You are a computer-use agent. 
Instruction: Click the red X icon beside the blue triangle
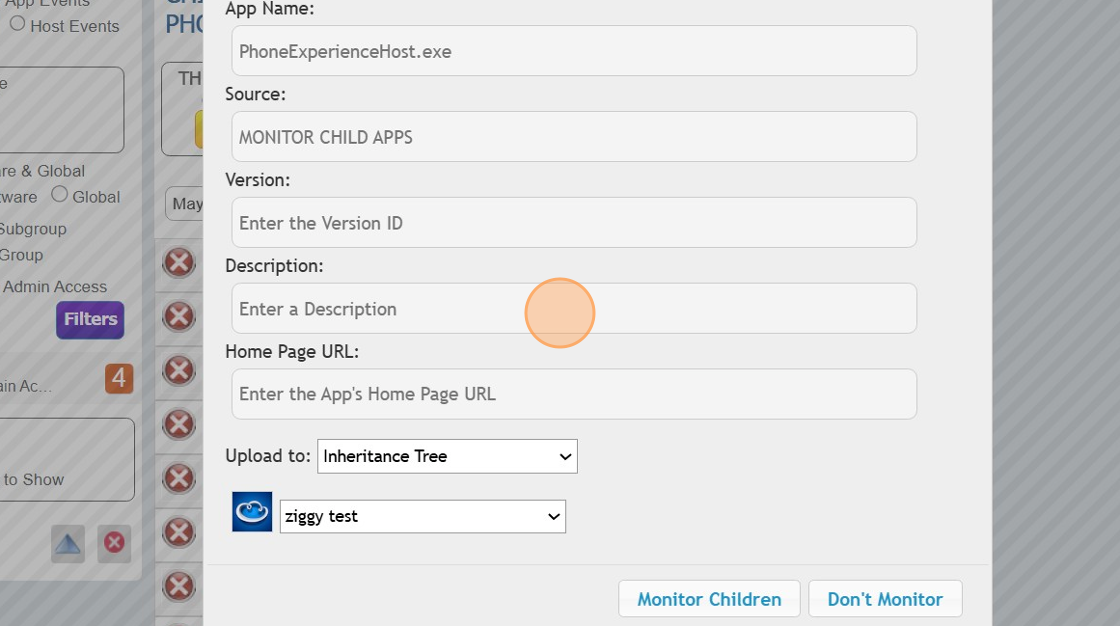pos(113,544)
